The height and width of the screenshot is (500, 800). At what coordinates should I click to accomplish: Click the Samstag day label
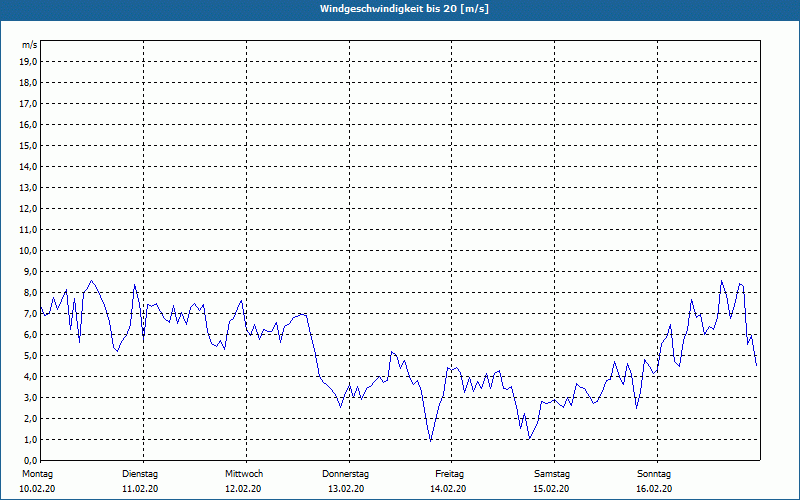[552, 474]
